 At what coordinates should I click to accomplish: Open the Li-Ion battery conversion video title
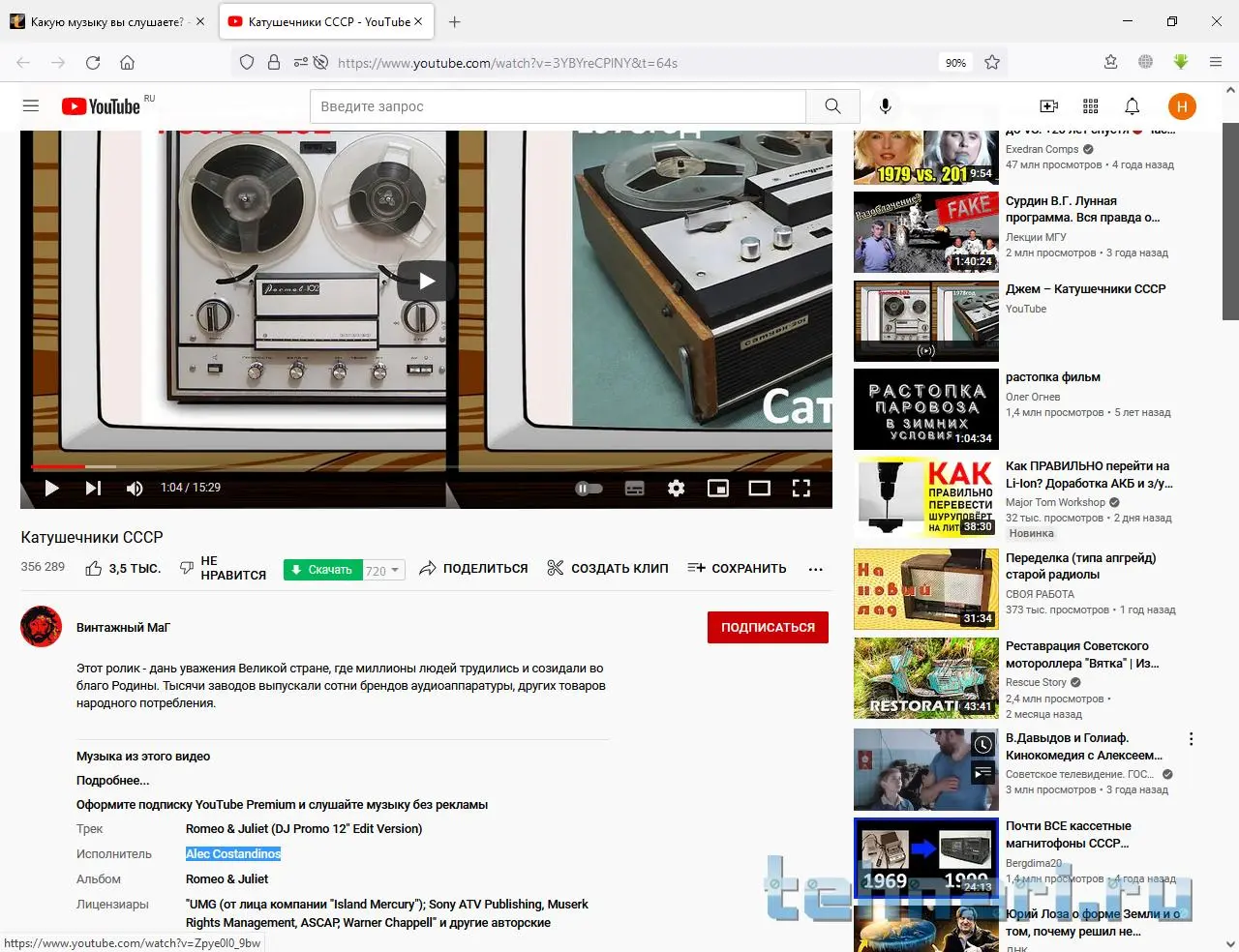(1089, 474)
